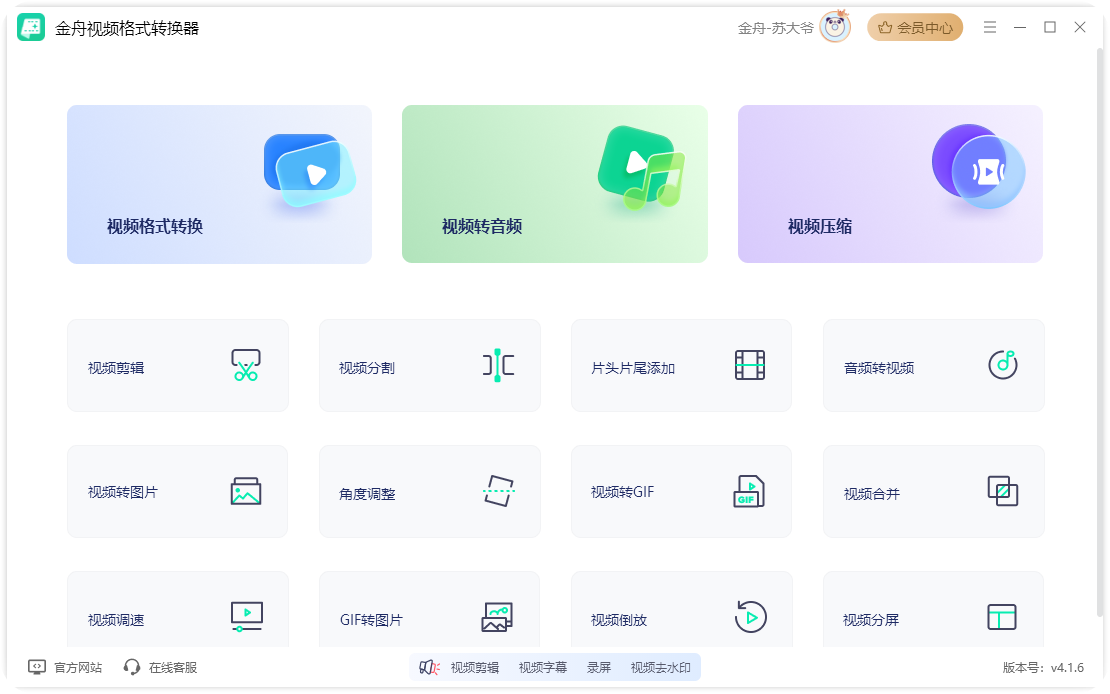Select 视频字幕 in bottom promo bar
1110x694 pixels.
pyautogui.click(x=542, y=667)
